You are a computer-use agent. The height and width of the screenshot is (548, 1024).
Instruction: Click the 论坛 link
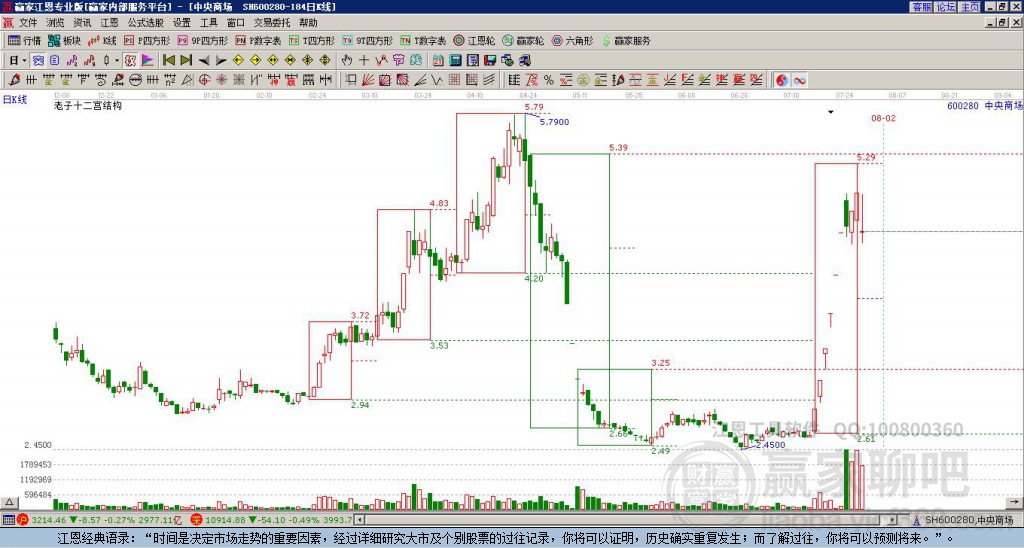946,7
